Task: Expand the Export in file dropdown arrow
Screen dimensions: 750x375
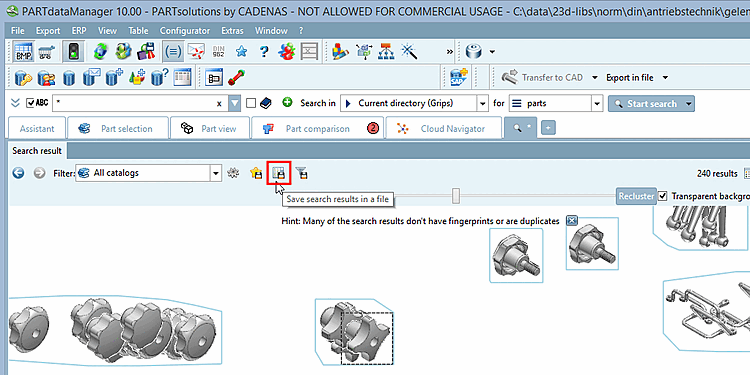Action: point(665,77)
